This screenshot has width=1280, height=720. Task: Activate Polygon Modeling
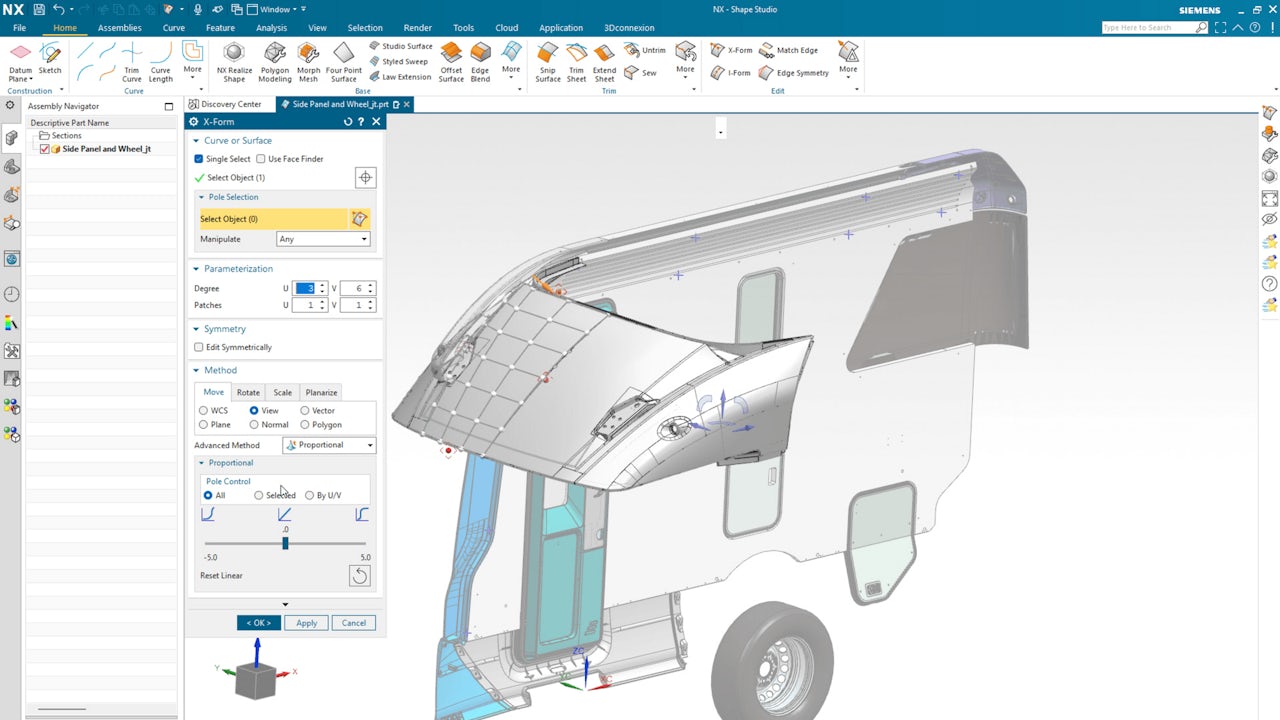(x=274, y=60)
